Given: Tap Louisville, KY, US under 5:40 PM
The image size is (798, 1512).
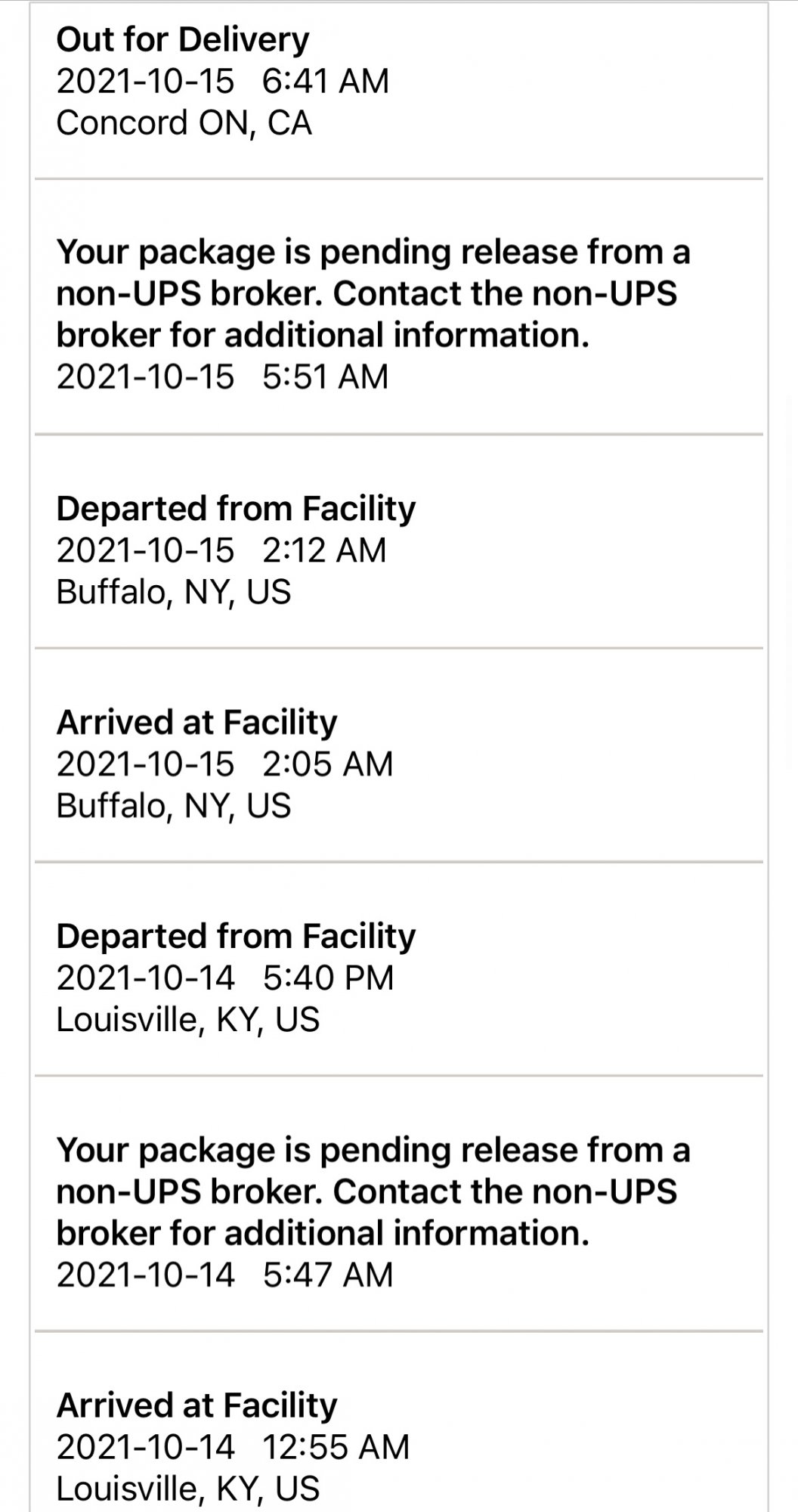Looking at the screenshot, I should 187,1019.
